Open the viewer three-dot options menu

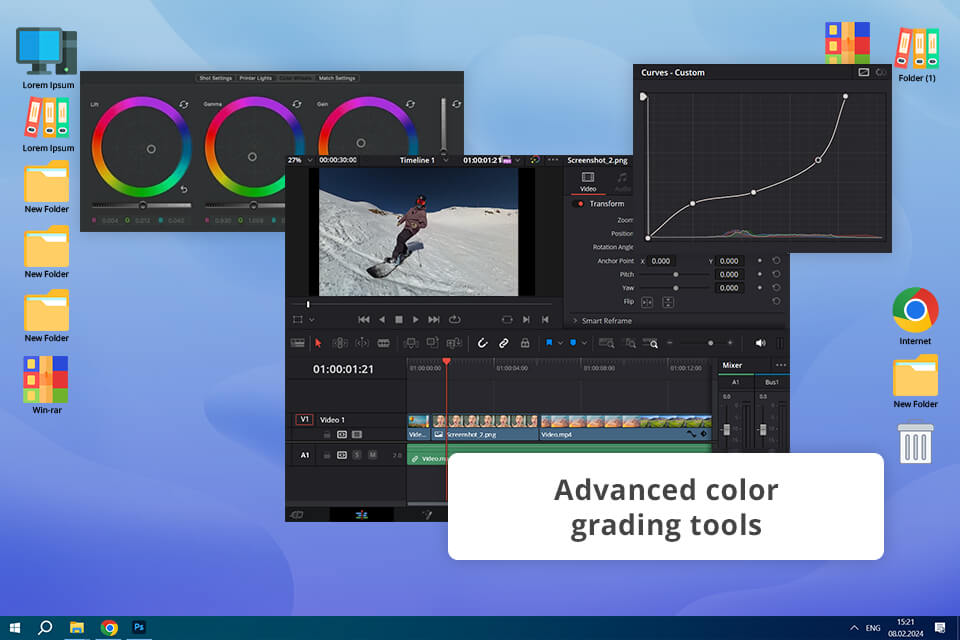(x=553, y=160)
